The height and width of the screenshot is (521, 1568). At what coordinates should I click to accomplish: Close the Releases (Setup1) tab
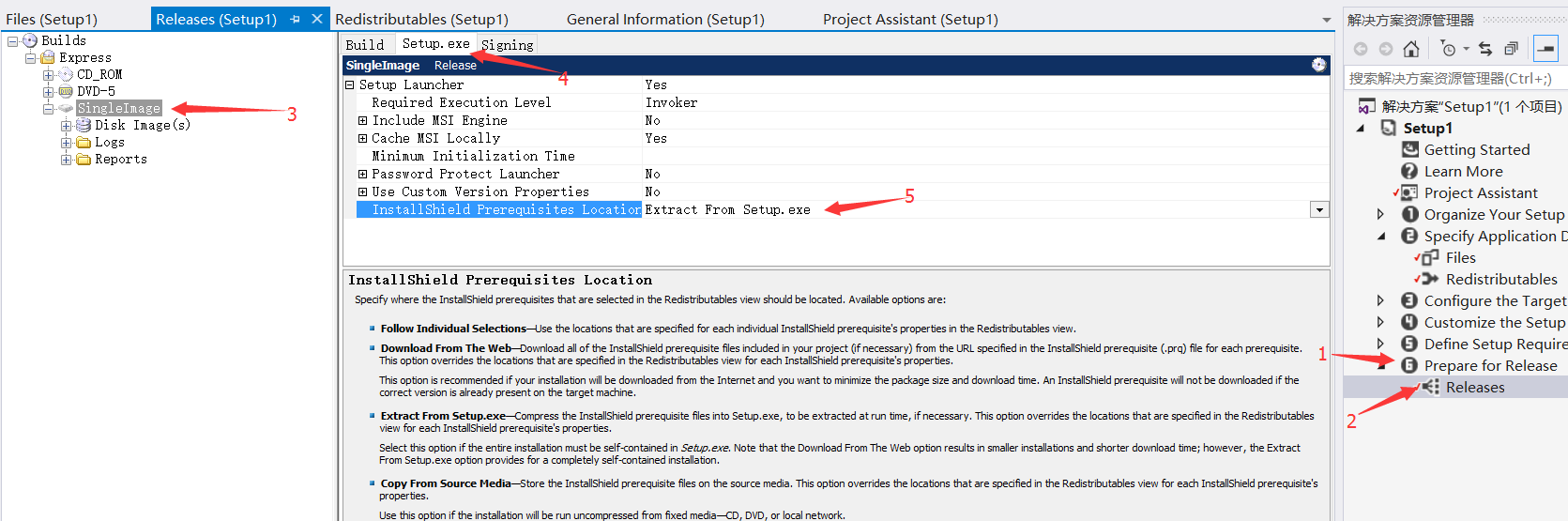317,19
